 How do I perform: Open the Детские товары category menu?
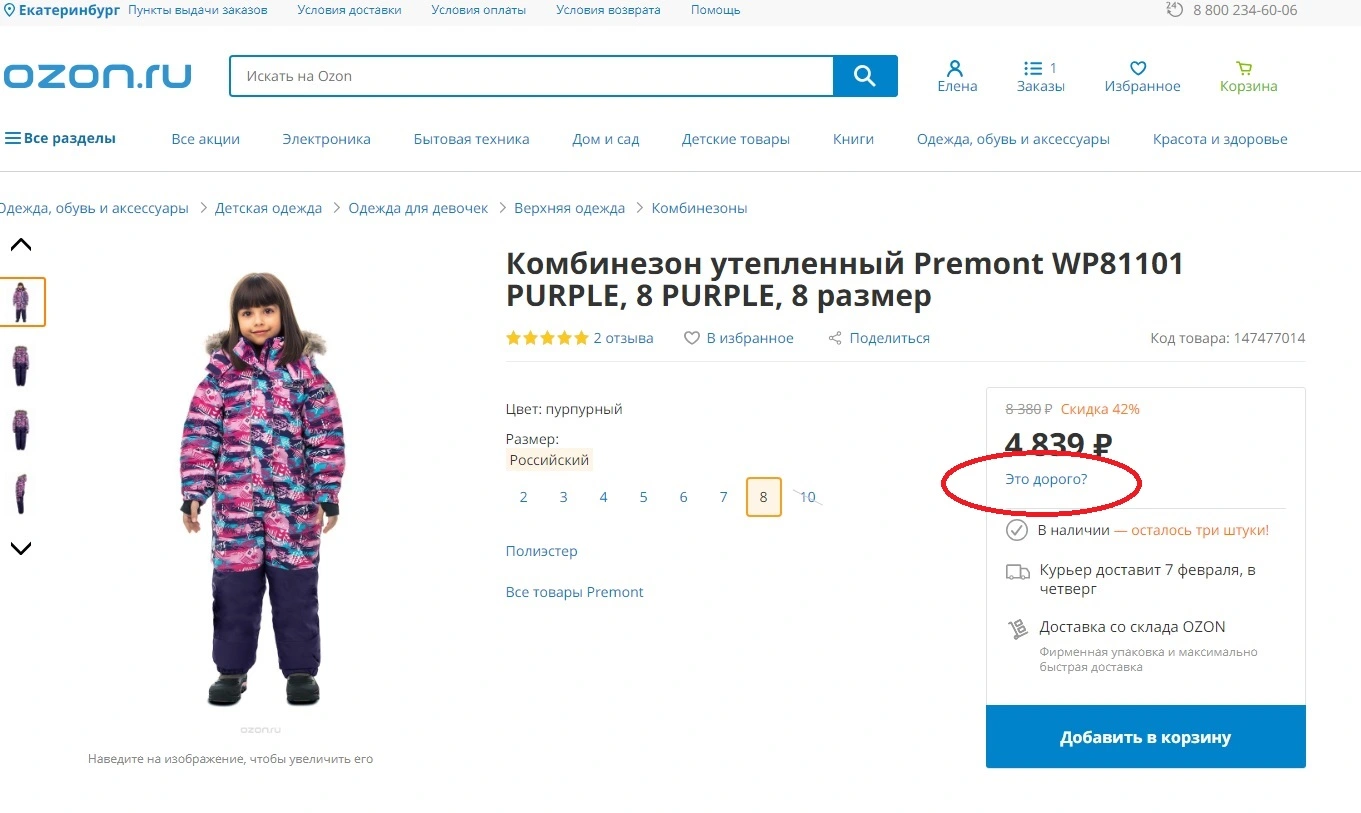736,139
